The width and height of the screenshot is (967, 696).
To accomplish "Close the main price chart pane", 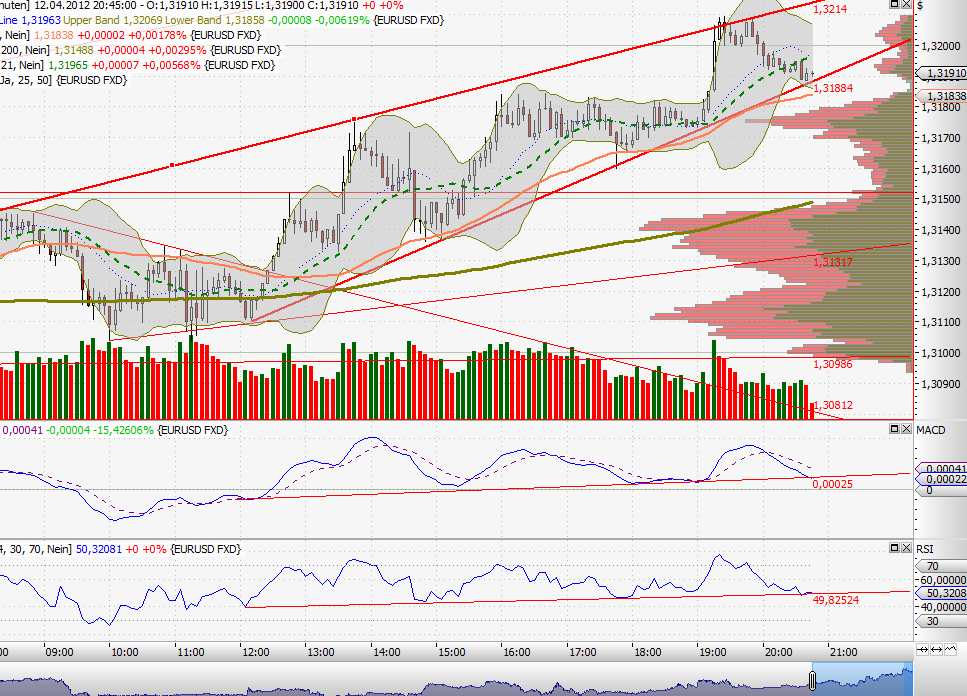I will point(907,4).
